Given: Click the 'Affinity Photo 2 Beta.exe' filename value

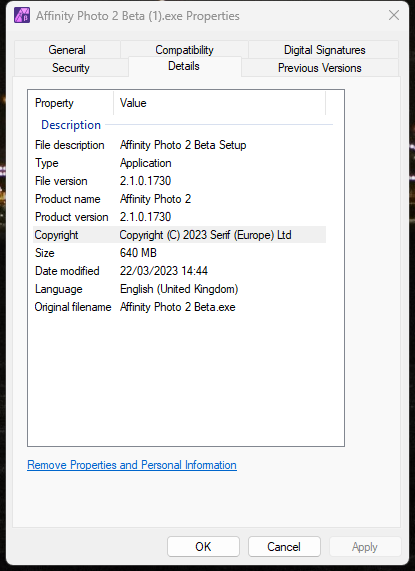Looking at the screenshot, I should (x=178, y=307).
